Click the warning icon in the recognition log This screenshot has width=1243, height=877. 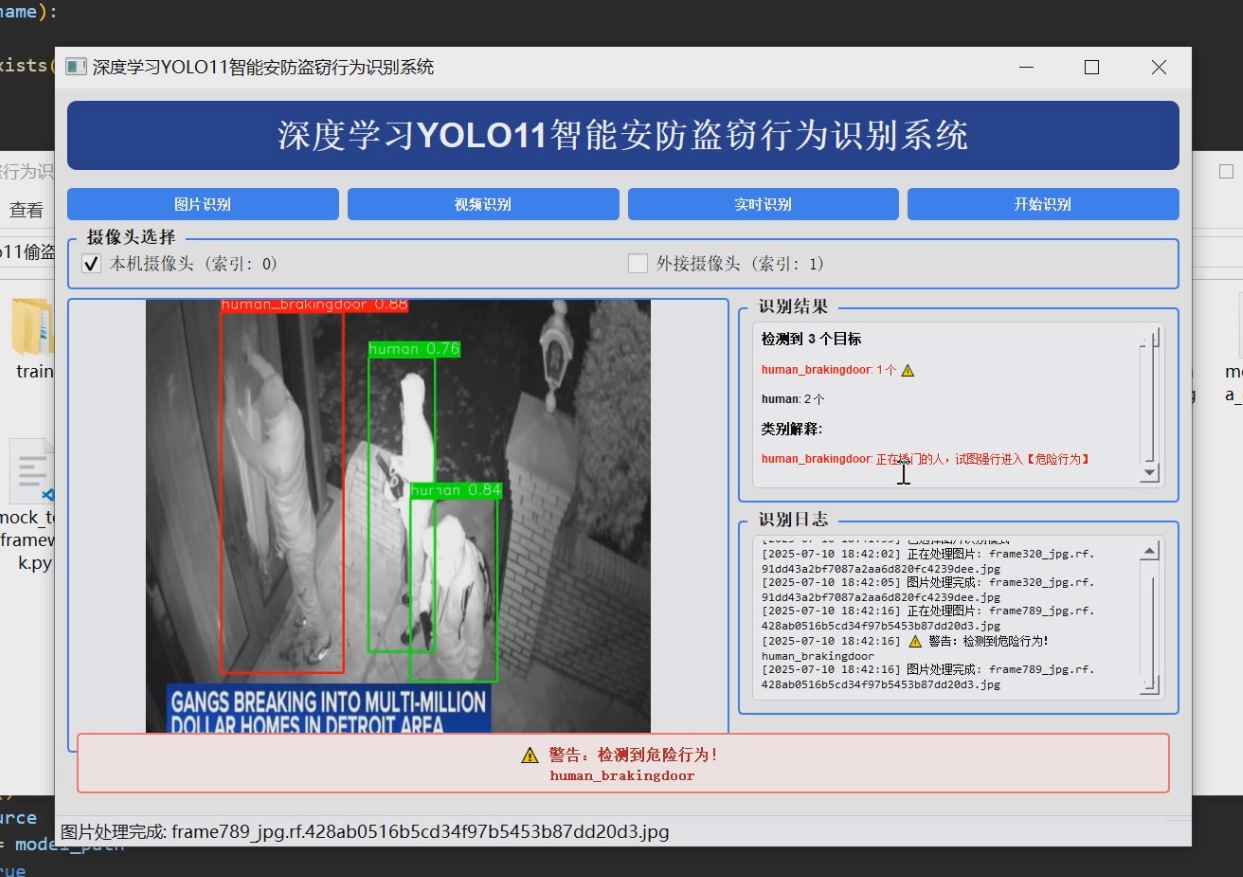pyautogui.click(x=914, y=641)
